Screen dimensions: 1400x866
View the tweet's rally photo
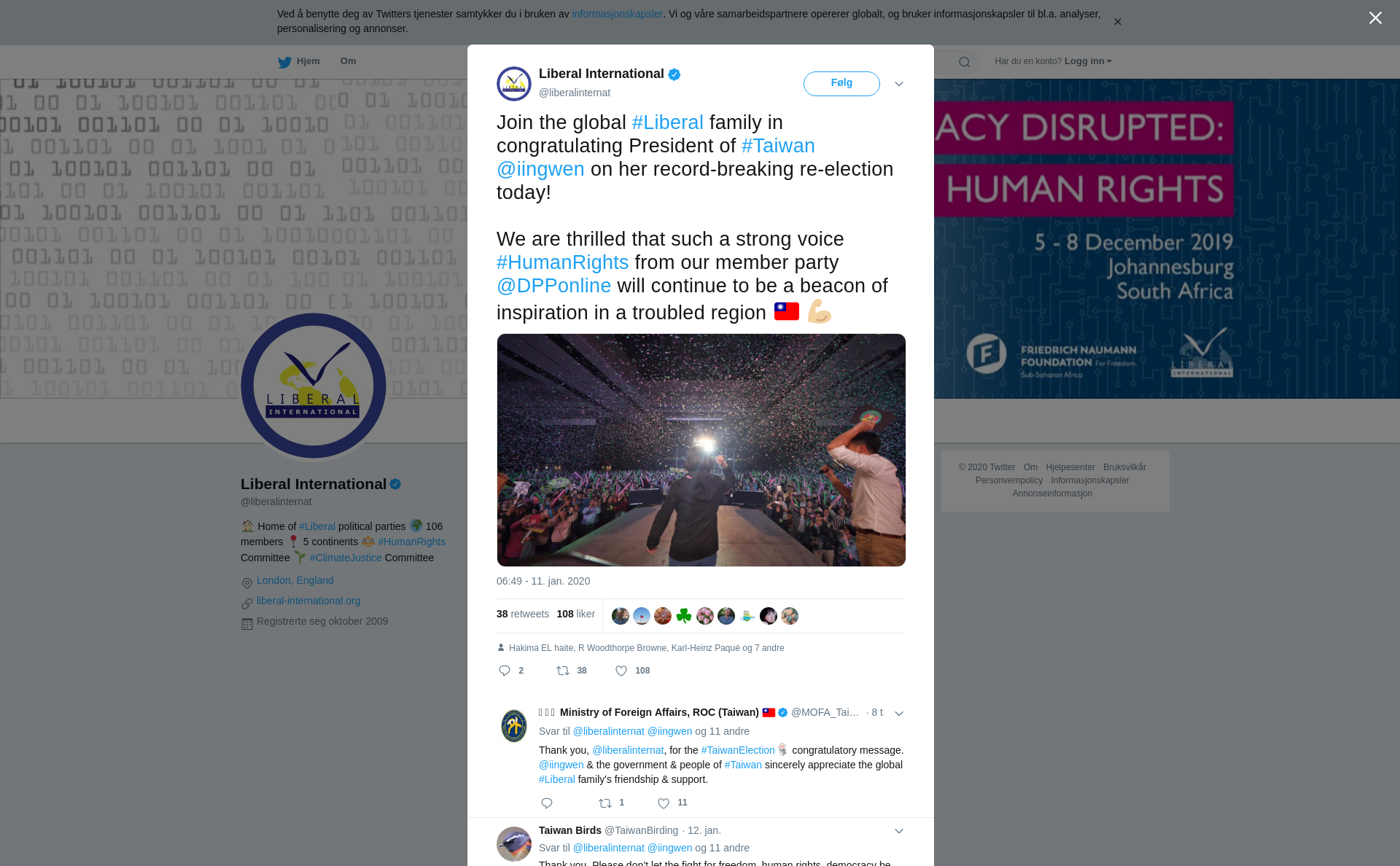pyautogui.click(x=701, y=450)
